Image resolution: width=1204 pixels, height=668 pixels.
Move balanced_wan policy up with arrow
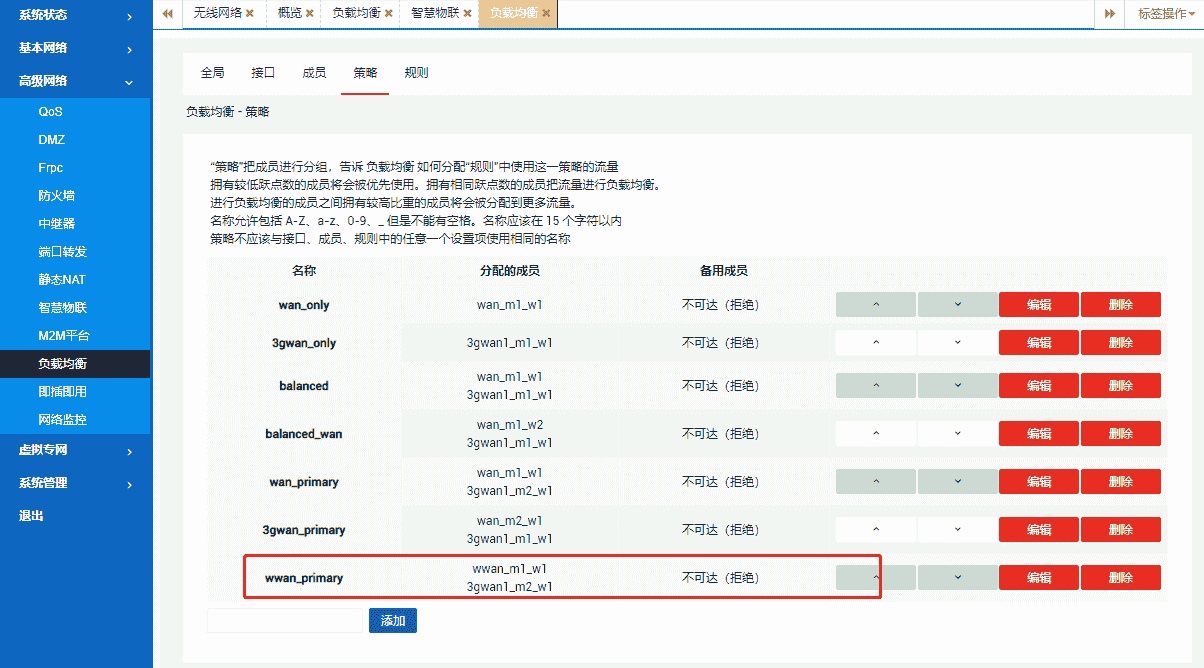[876, 434]
